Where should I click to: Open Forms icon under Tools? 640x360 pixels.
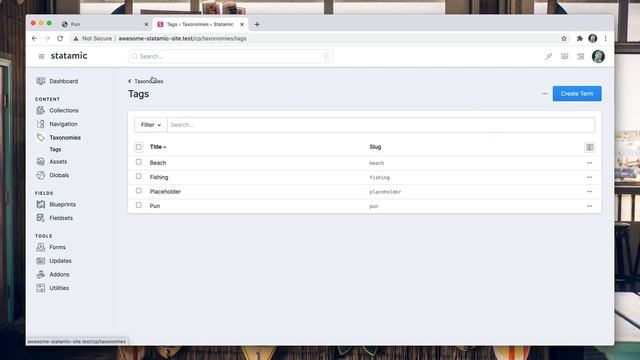40,247
